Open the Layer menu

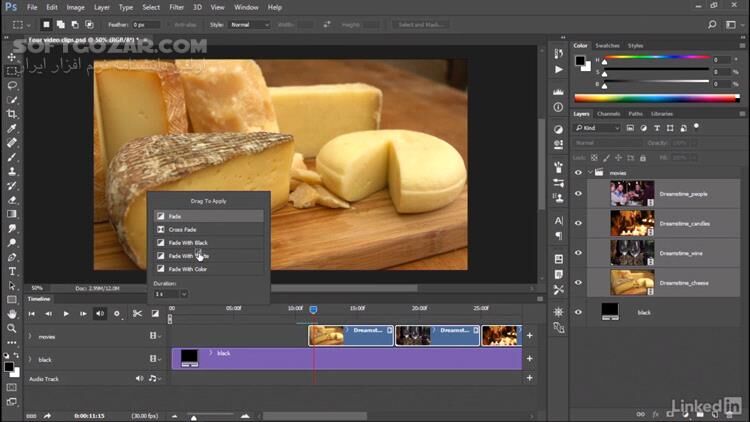pos(101,7)
